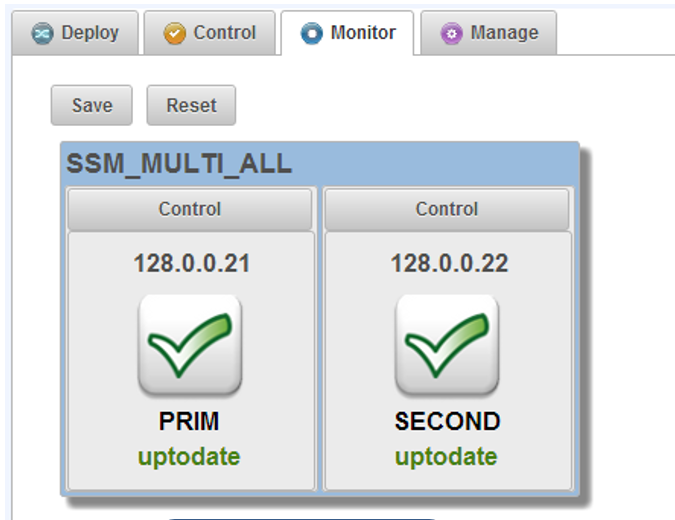This screenshot has height=520, width=675.
Task: Click the uptodate status under PRIM
Action: pyautogui.click(x=190, y=457)
